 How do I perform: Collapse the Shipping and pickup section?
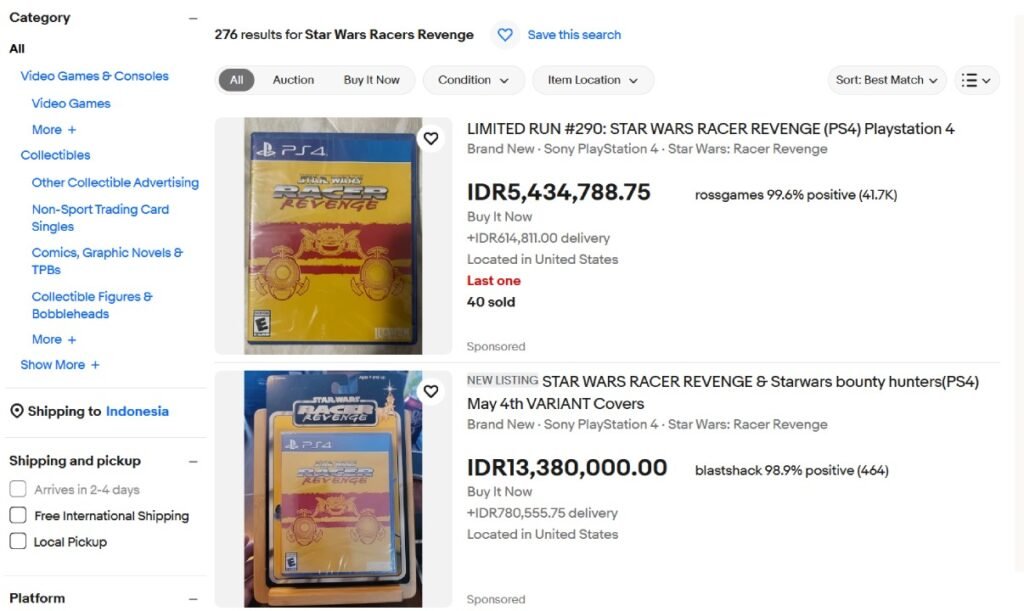[x=193, y=462]
